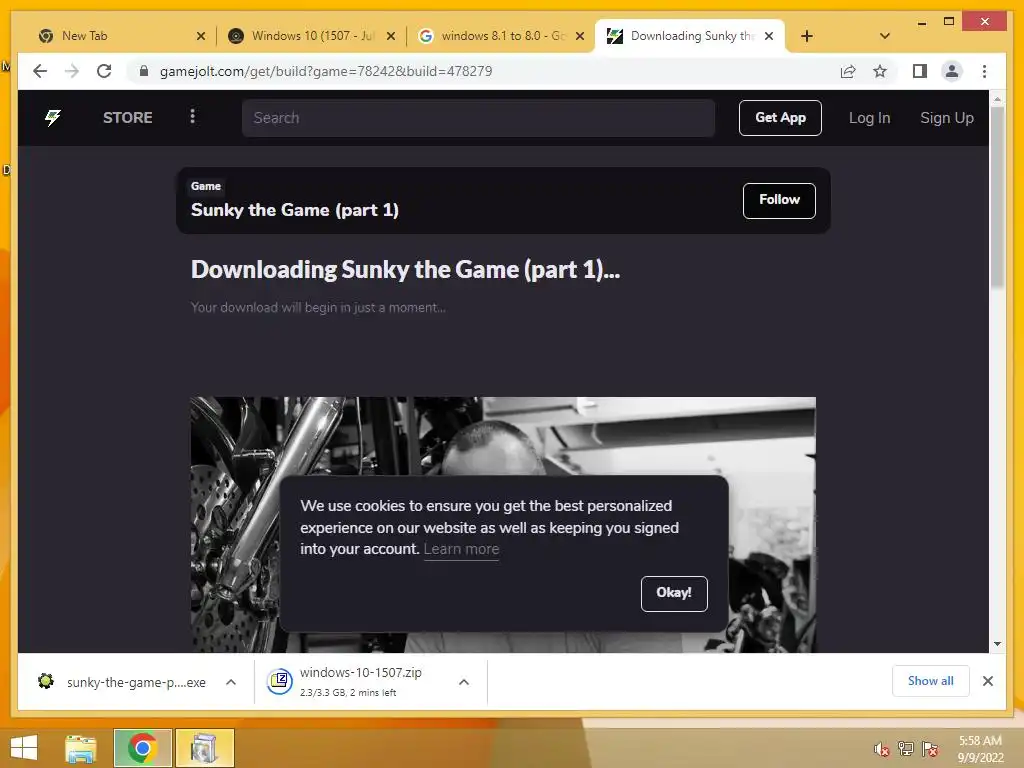The image size is (1024, 768).
Task: Open the network tray icon
Action: (x=906, y=749)
